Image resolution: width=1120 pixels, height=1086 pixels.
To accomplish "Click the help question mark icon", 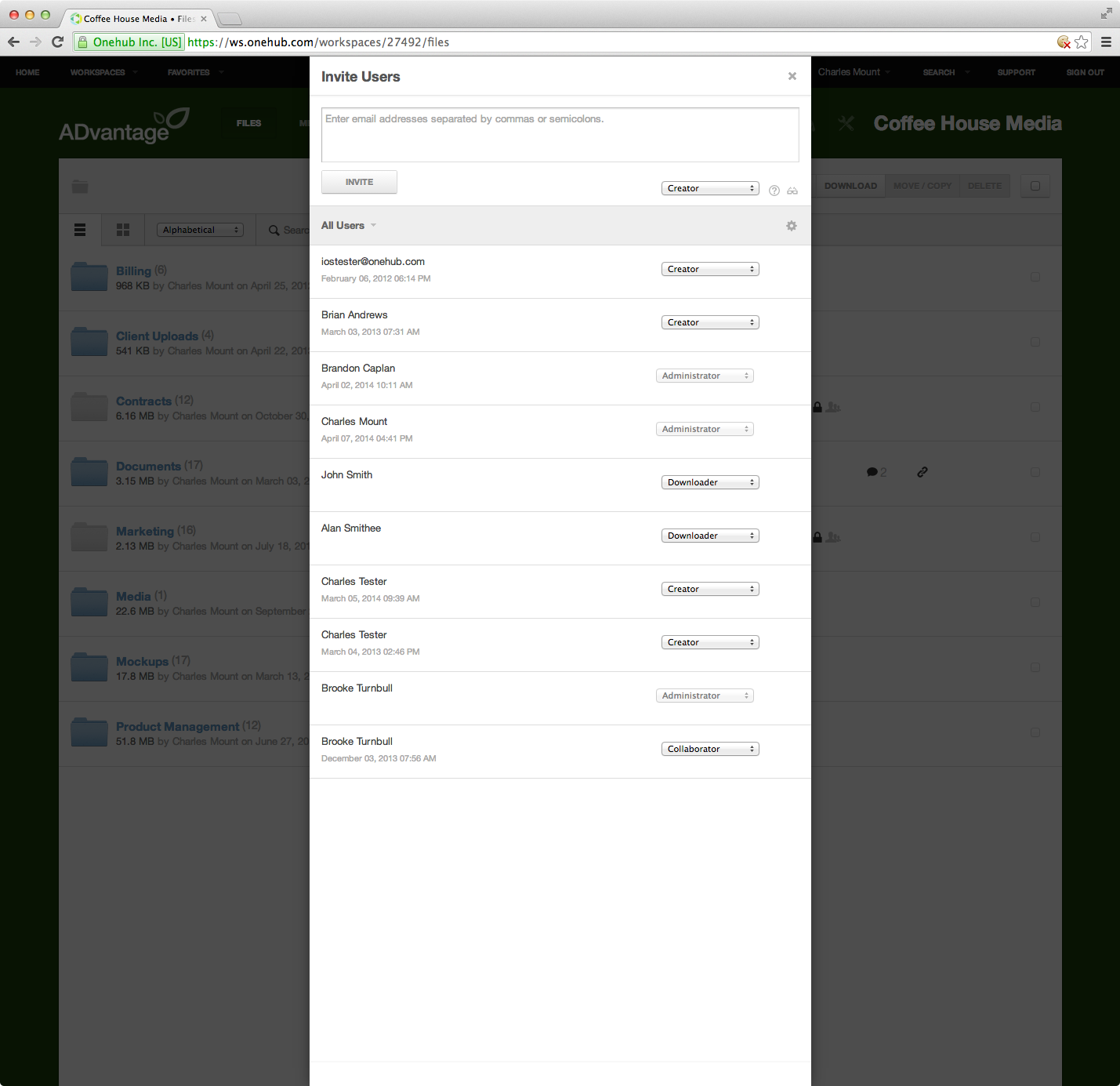I will coord(774,191).
